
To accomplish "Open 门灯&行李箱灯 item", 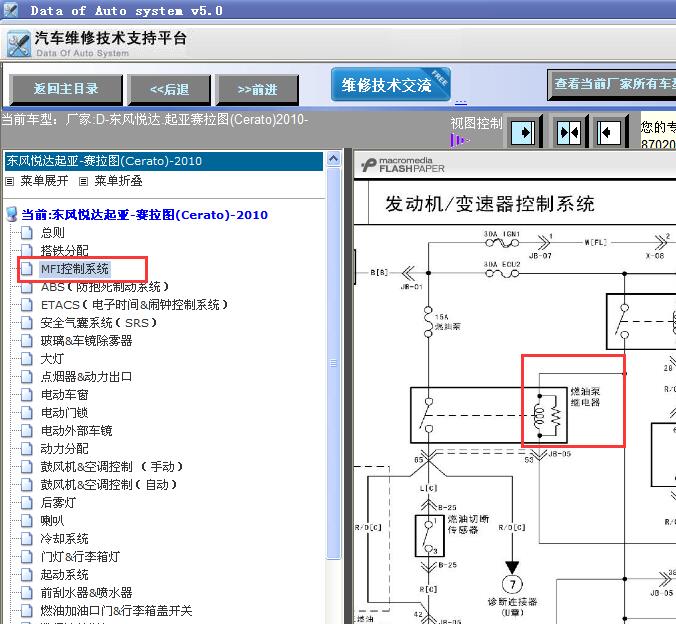I will pos(80,556).
